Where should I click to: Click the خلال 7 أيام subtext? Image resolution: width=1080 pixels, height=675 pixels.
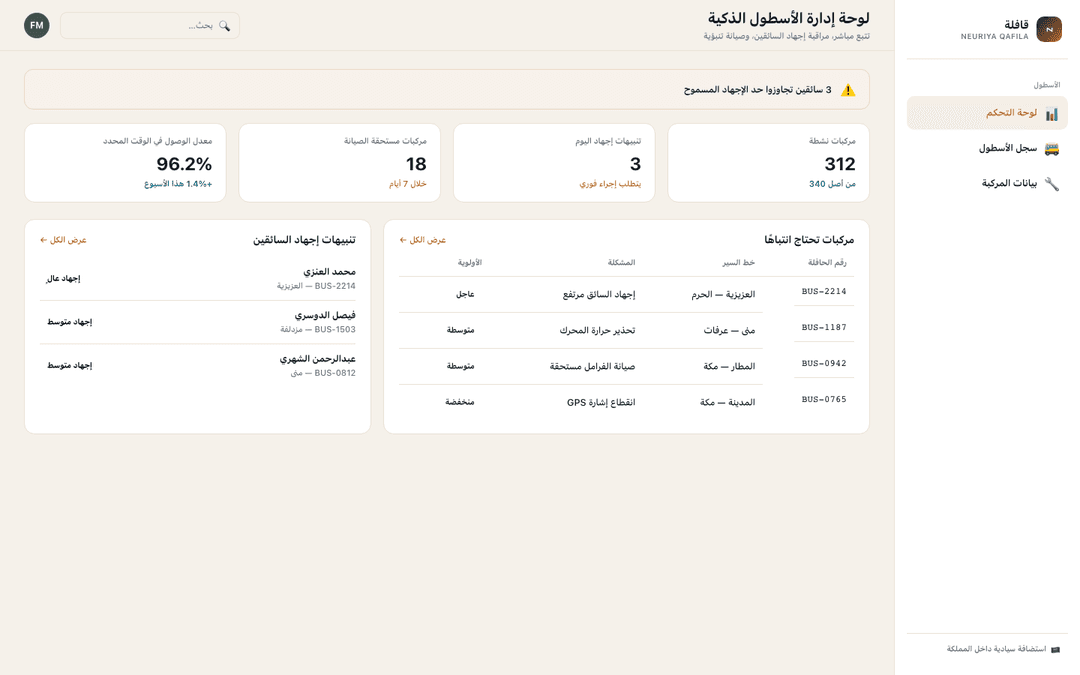point(407,184)
